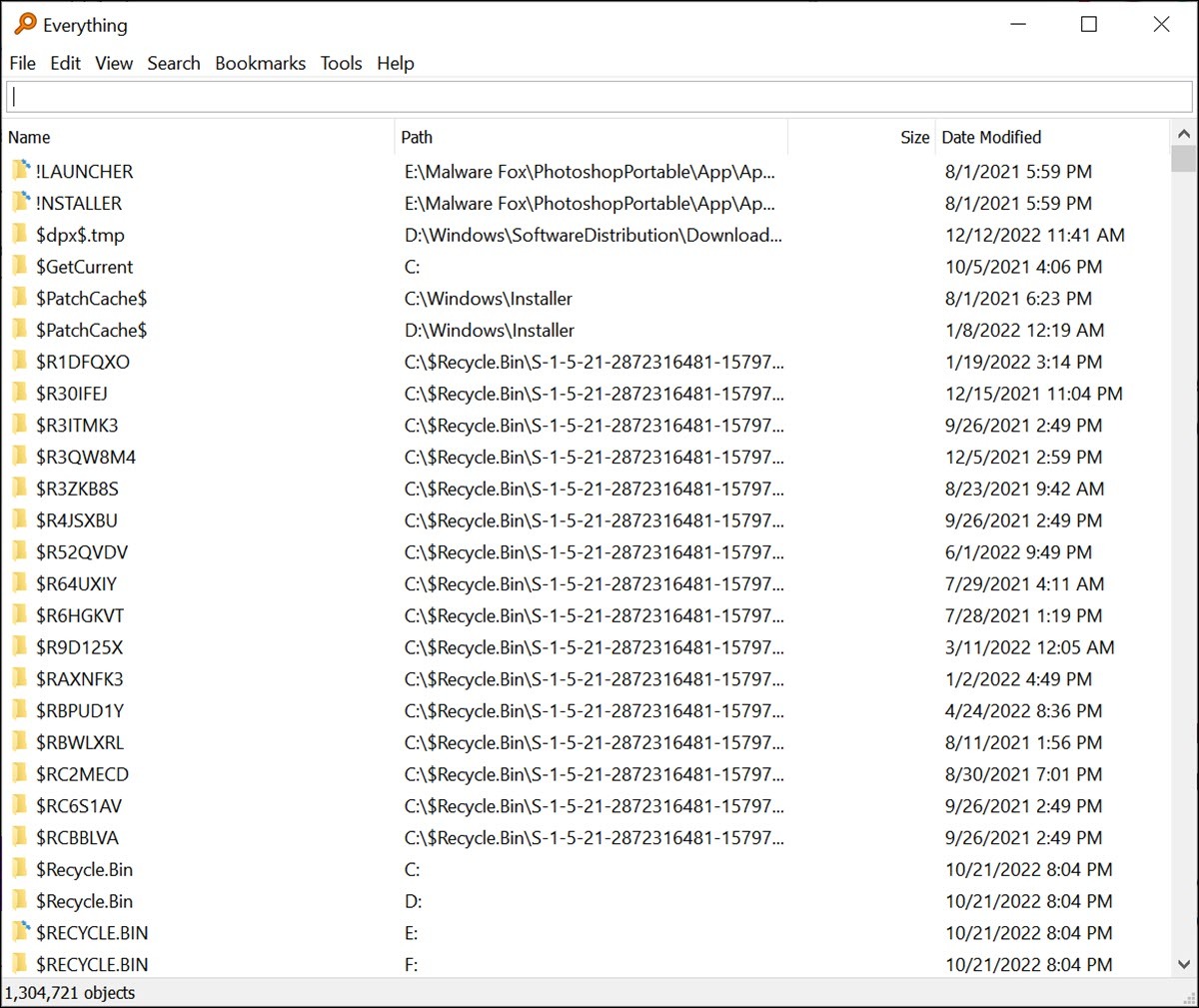Click the scrollbar down arrow
1199x1008 pixels.
click(1184, 964)
